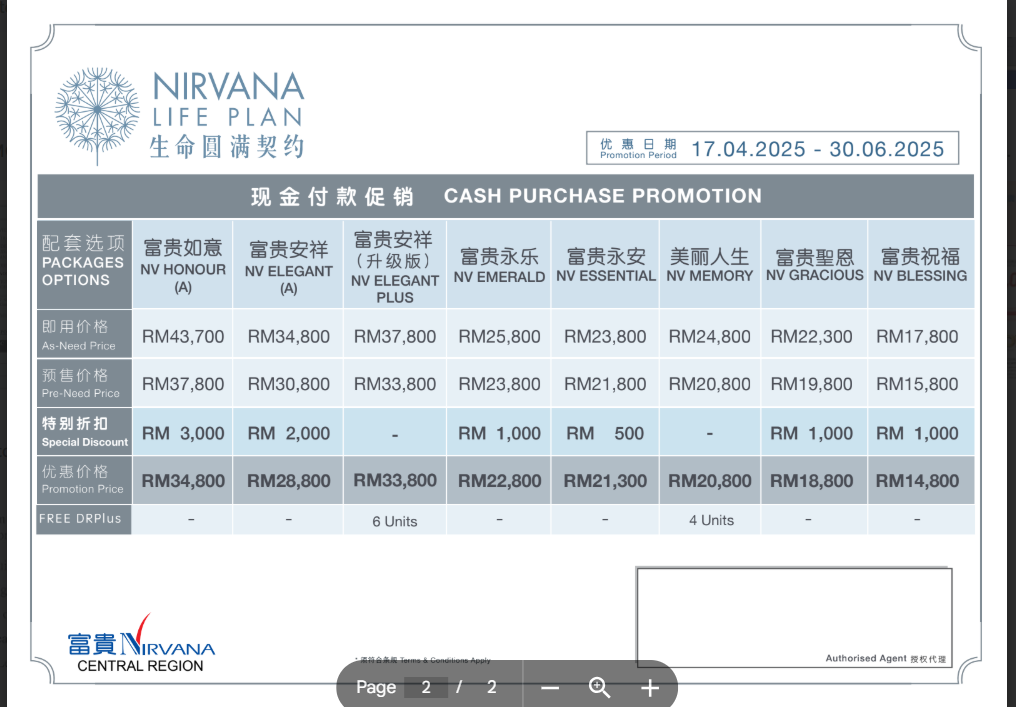Click the As-Need price RM22,300
Viewport: 1016px width, 707px height.
pos(811,336)
